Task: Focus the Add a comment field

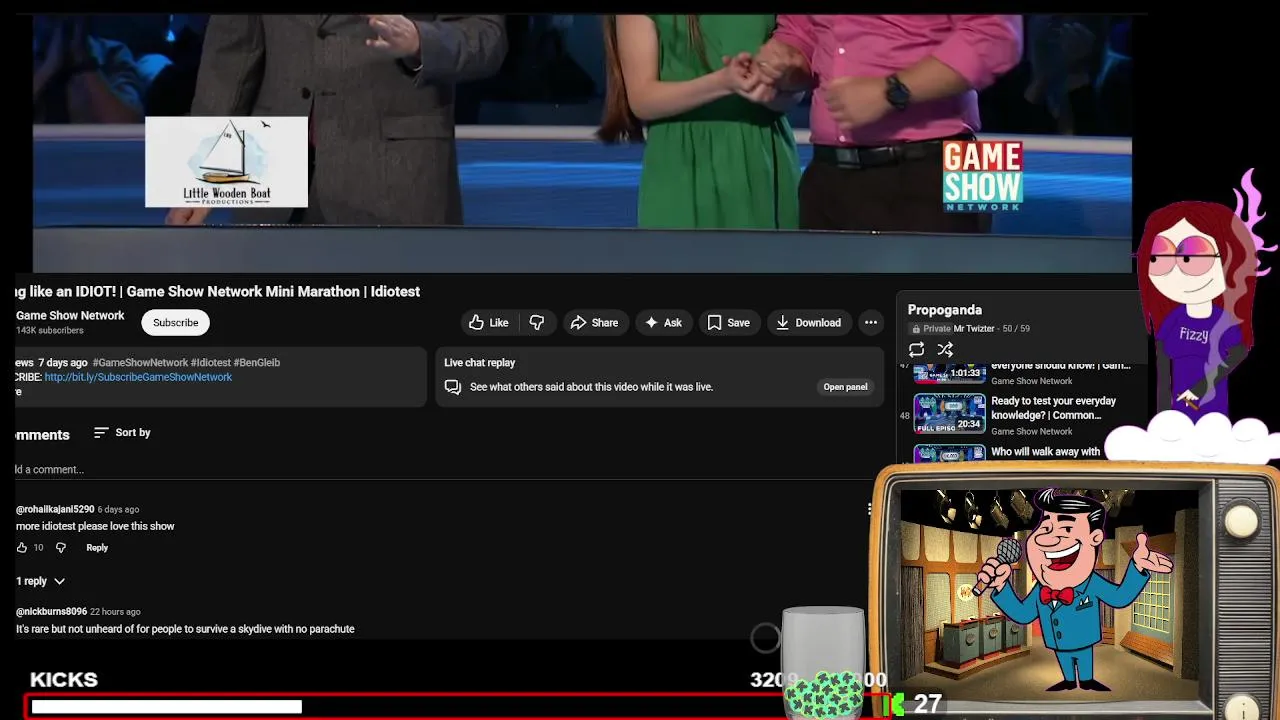Action: 440,470
